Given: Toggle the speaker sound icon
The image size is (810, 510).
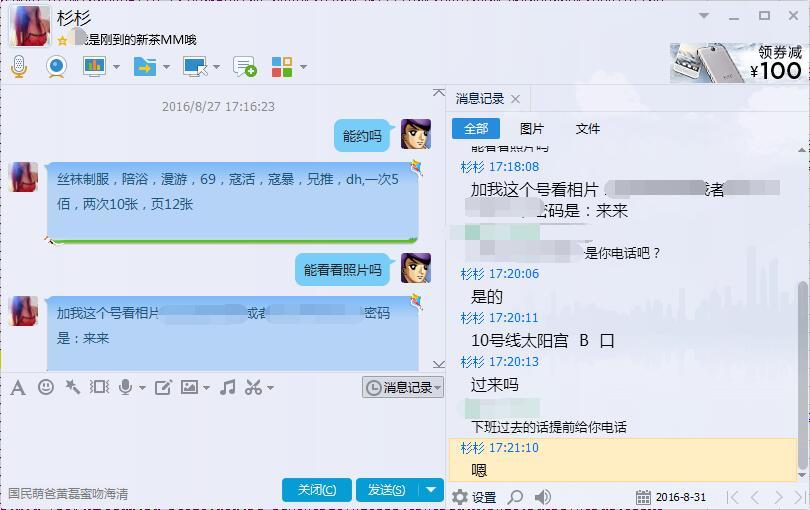Looking at the screenshot, I should (x=542, y=497).
